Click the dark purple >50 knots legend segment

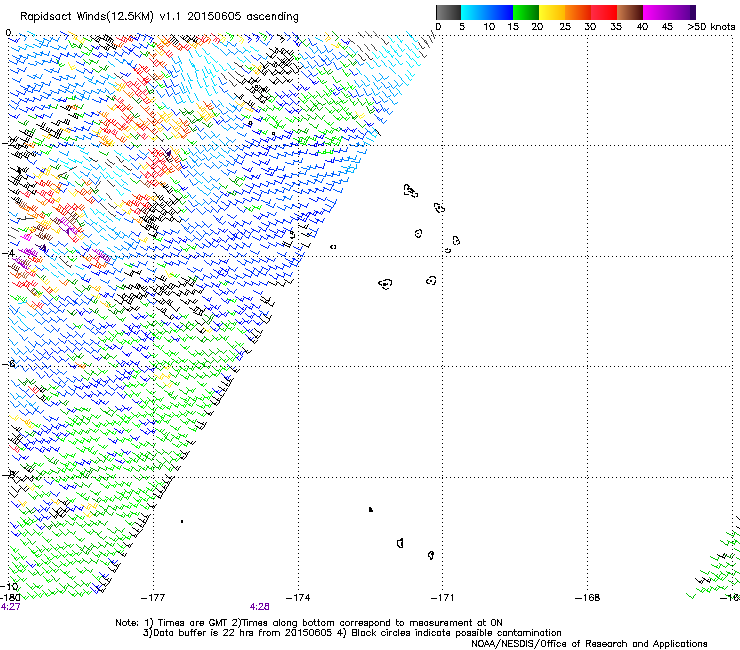(693, 12)
